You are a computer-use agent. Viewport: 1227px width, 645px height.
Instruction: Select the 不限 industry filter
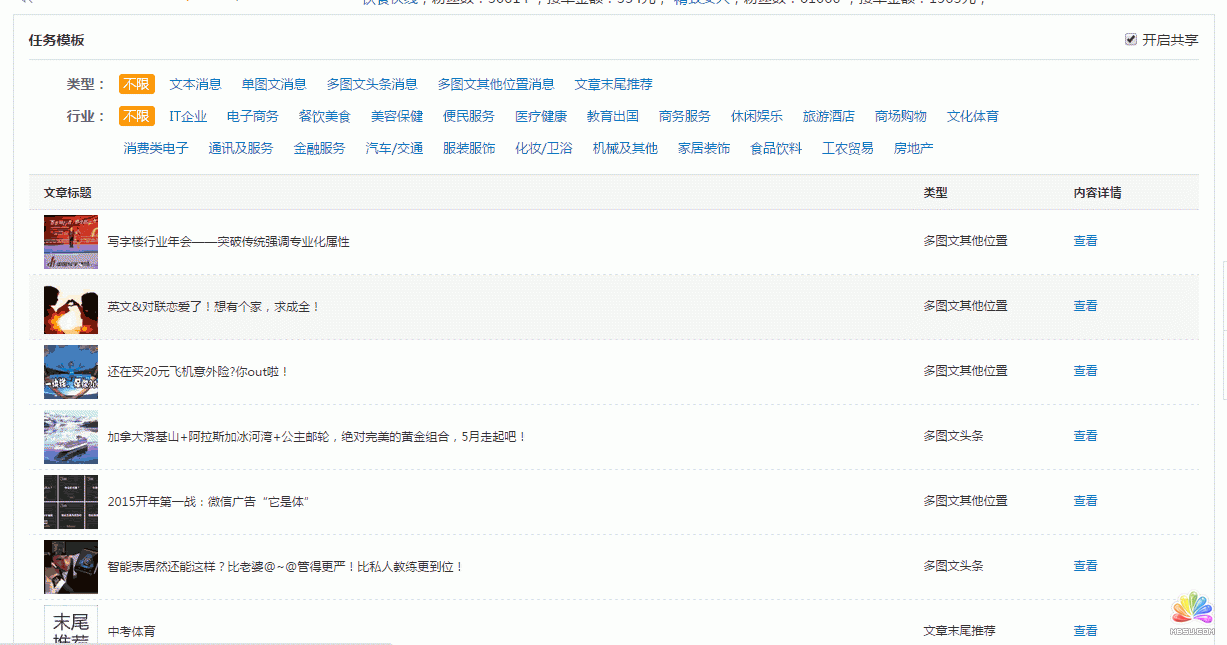tap(136, 116)
